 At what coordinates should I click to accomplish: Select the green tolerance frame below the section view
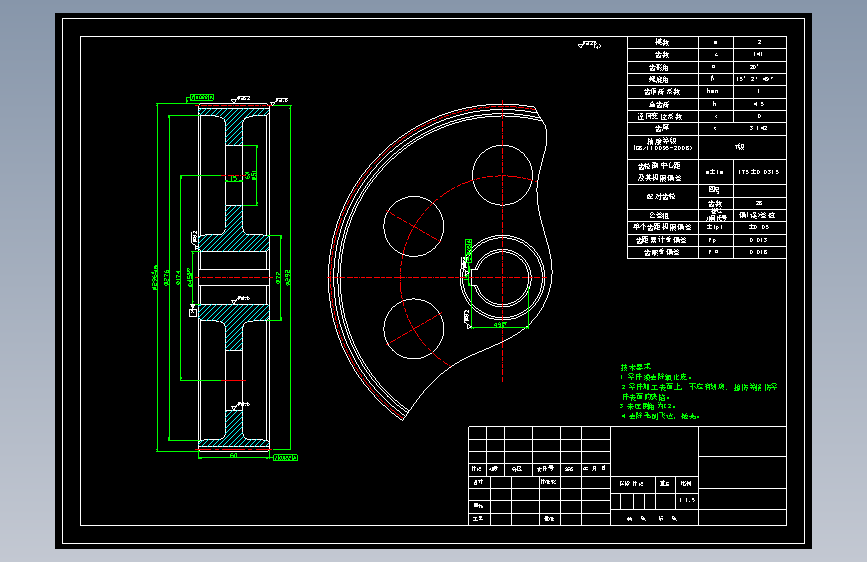tap(285, 457)
